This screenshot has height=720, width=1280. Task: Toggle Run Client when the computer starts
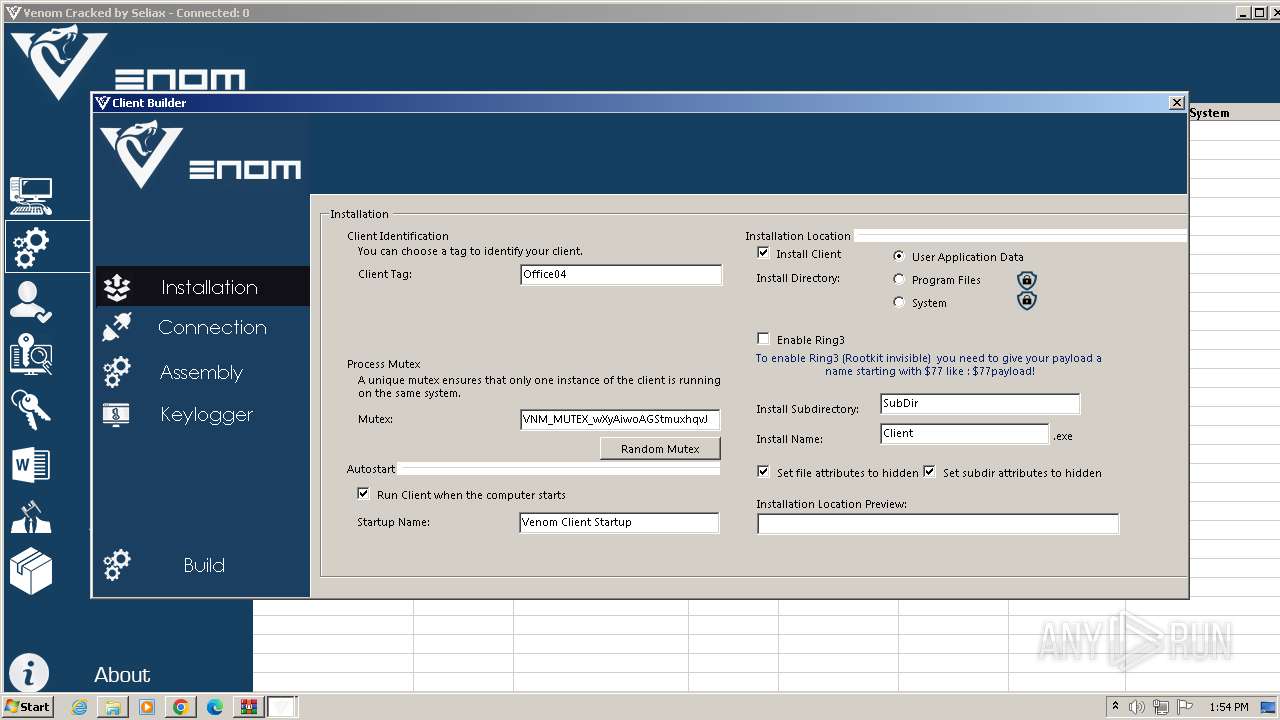(x=363, y=494)
